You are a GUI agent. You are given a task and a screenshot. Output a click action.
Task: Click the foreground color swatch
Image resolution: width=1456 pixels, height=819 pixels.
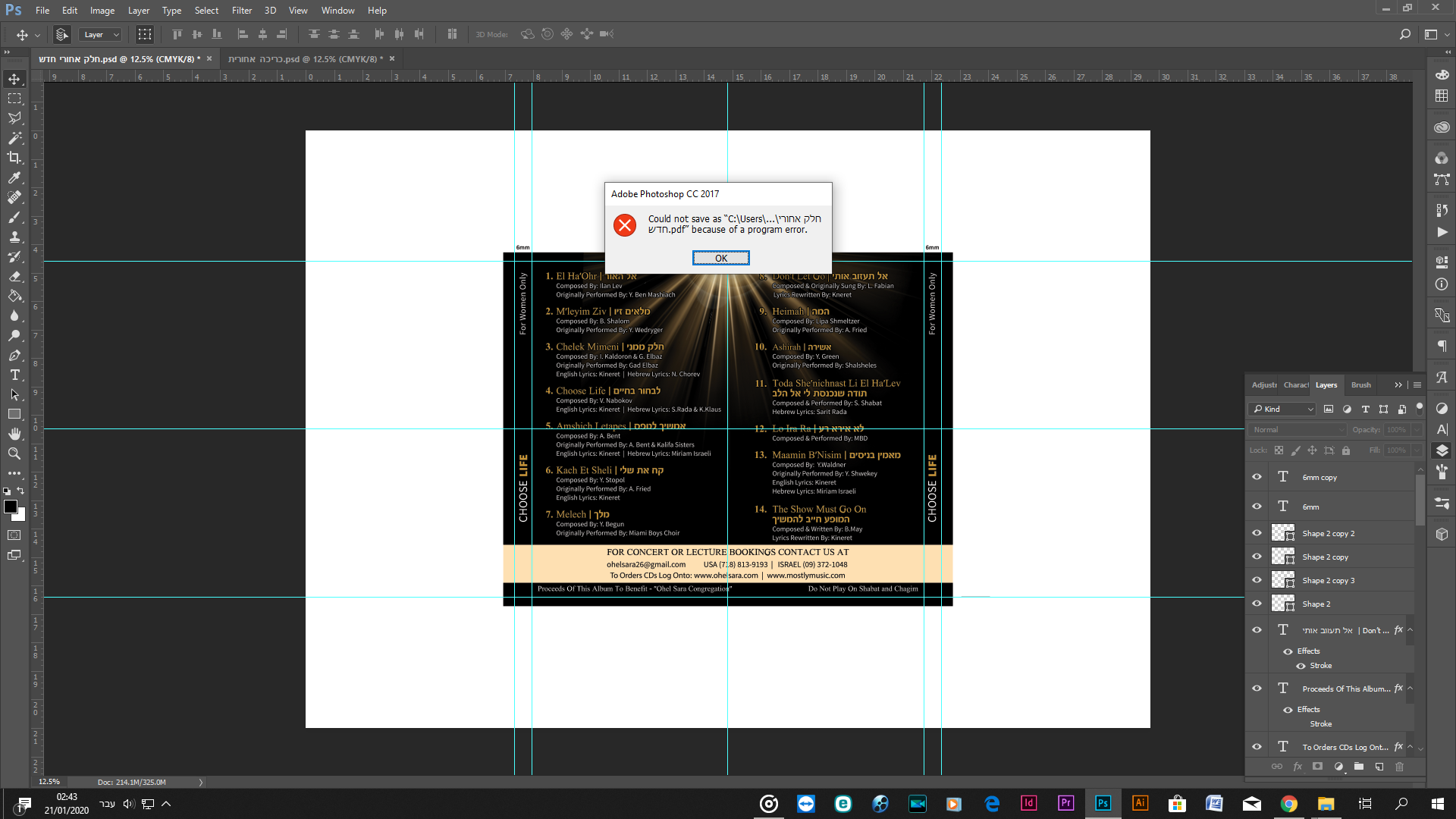[x=11, y=506]
